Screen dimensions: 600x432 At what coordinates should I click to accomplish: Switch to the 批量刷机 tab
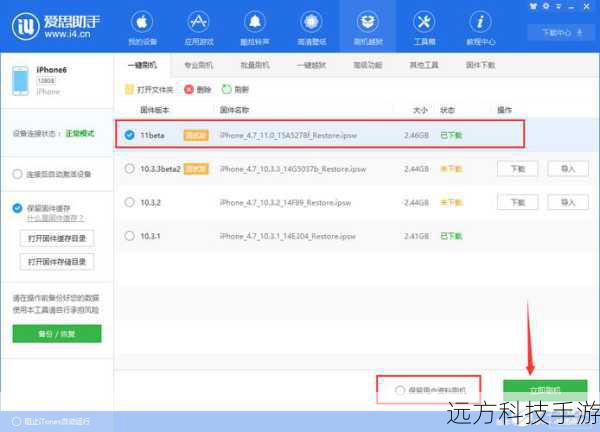tap(255, 65)
